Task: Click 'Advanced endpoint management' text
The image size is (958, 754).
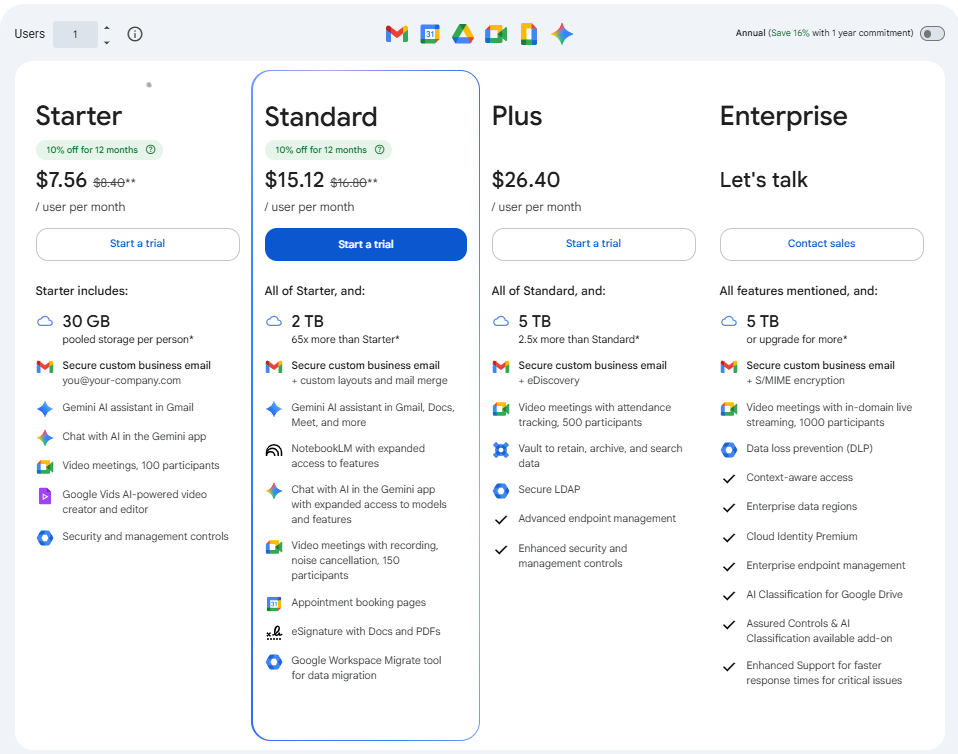Action: pyautogui.click(x=597, y=519)
